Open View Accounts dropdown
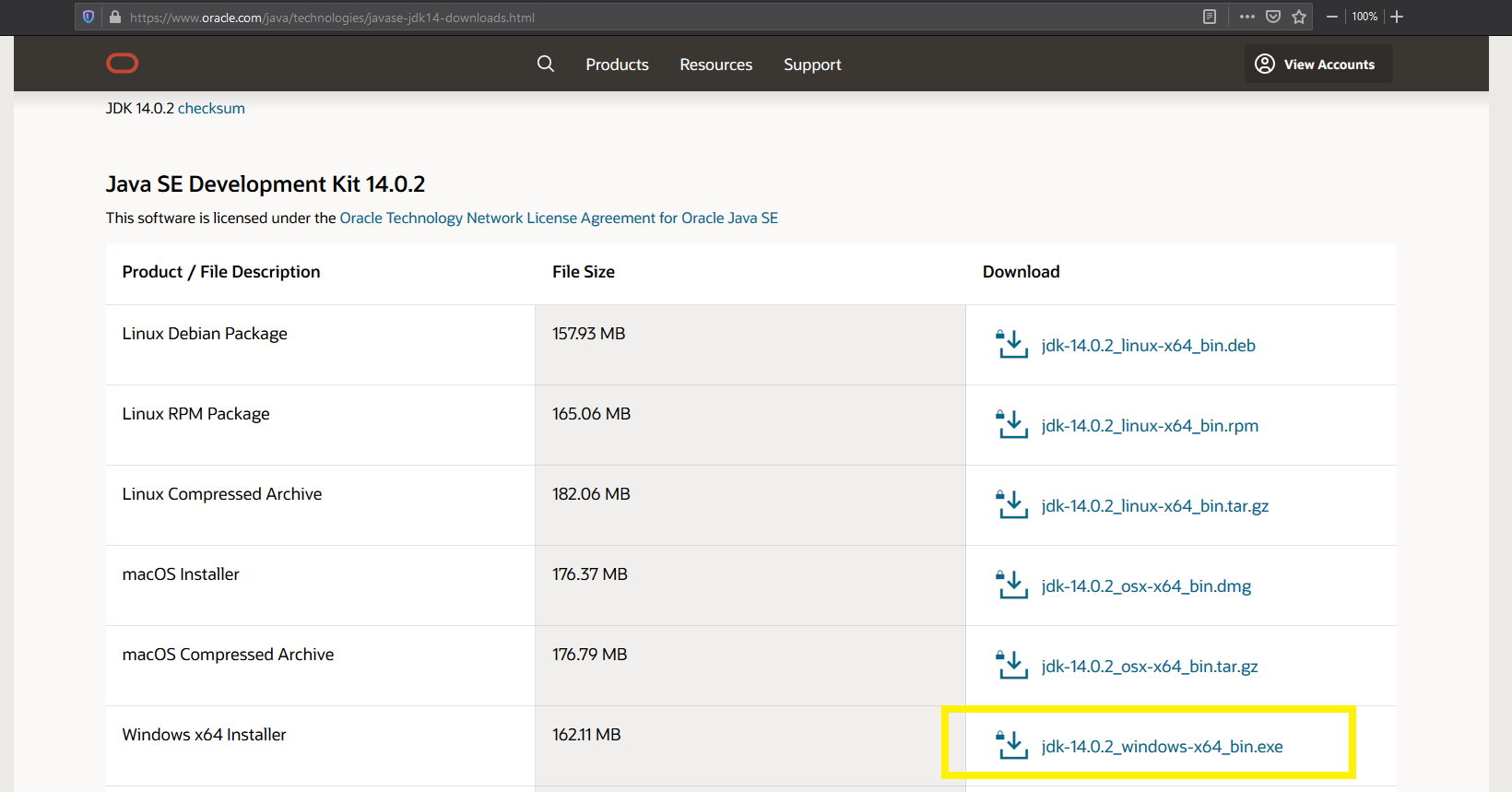Image resolution: width=1512 pixels, height=792 pixels. click(x=1317, y=64)
